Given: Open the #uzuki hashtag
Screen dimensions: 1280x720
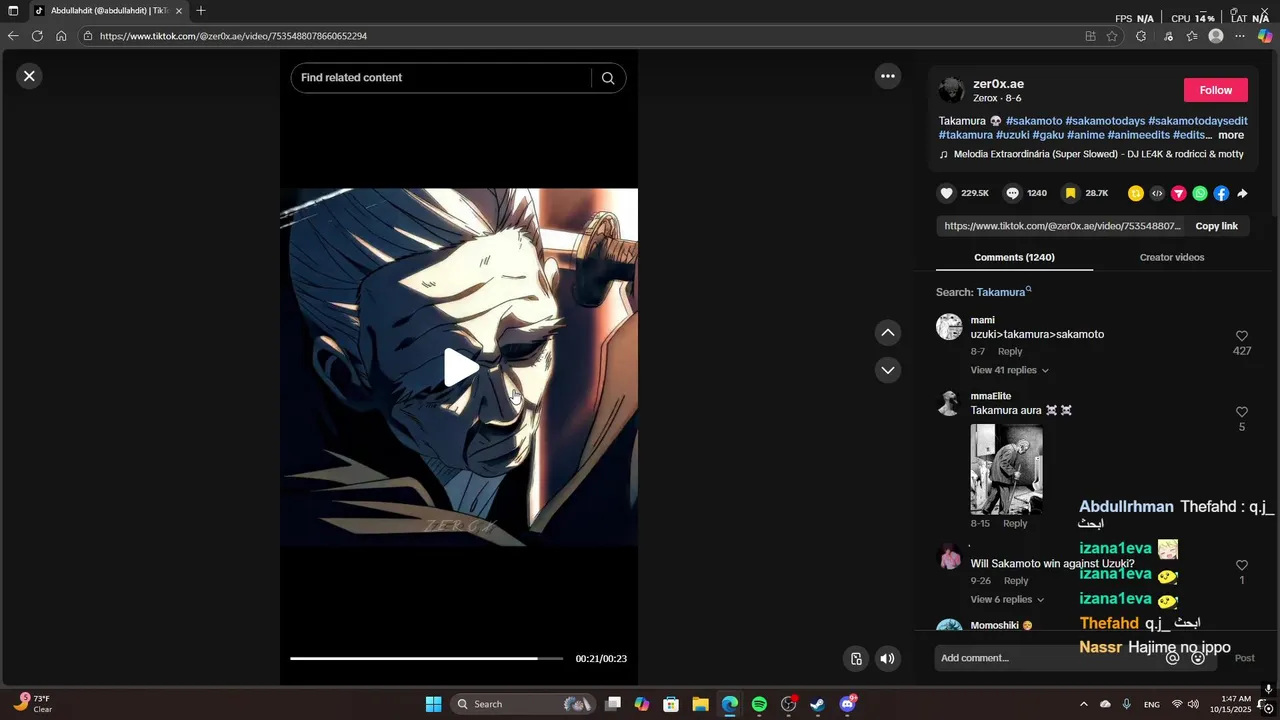Looking at the screenshot, I should click(x=1013, y=135).
